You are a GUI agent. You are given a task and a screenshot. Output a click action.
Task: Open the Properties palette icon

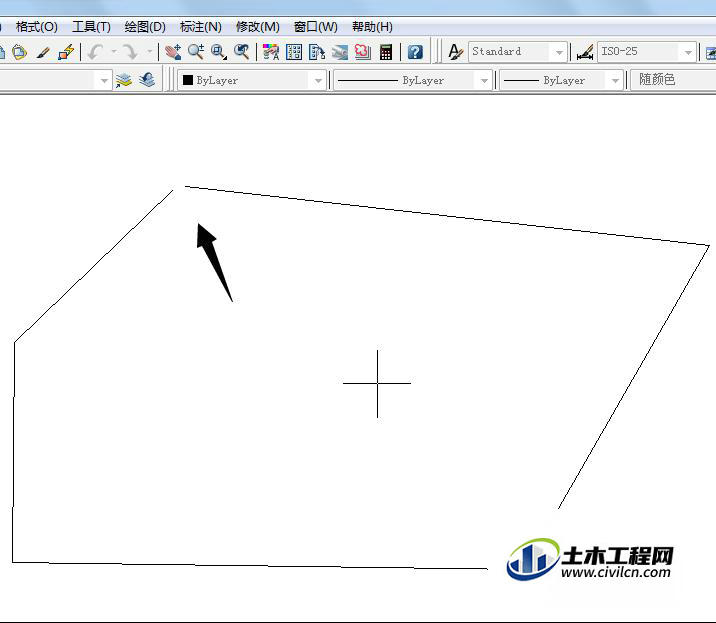pos(271,52)
